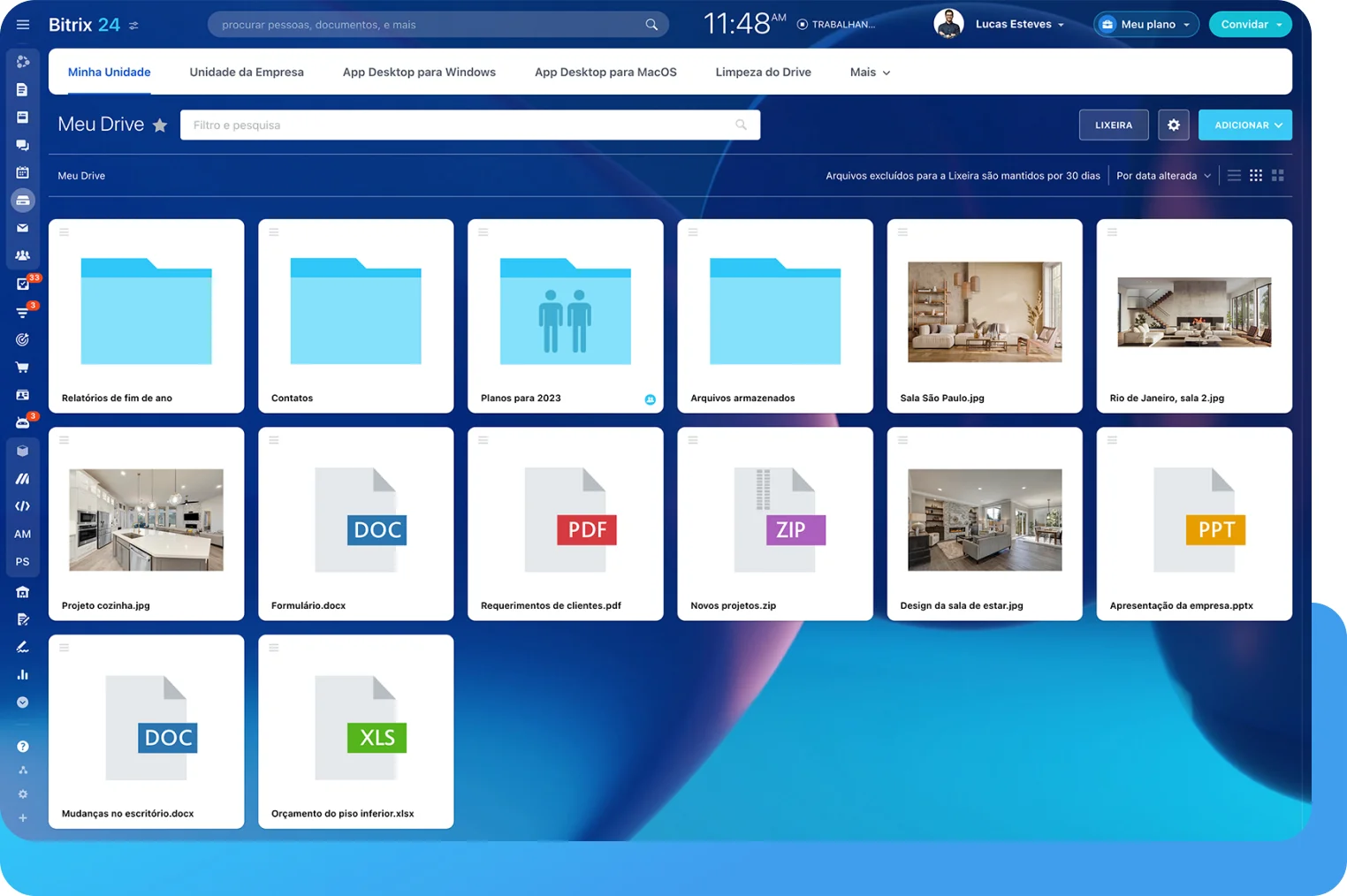This screenshot has width=1347, height=896.
Task: Switch to Unidade da Empresa tab
Action: click(x=247, y=72)
